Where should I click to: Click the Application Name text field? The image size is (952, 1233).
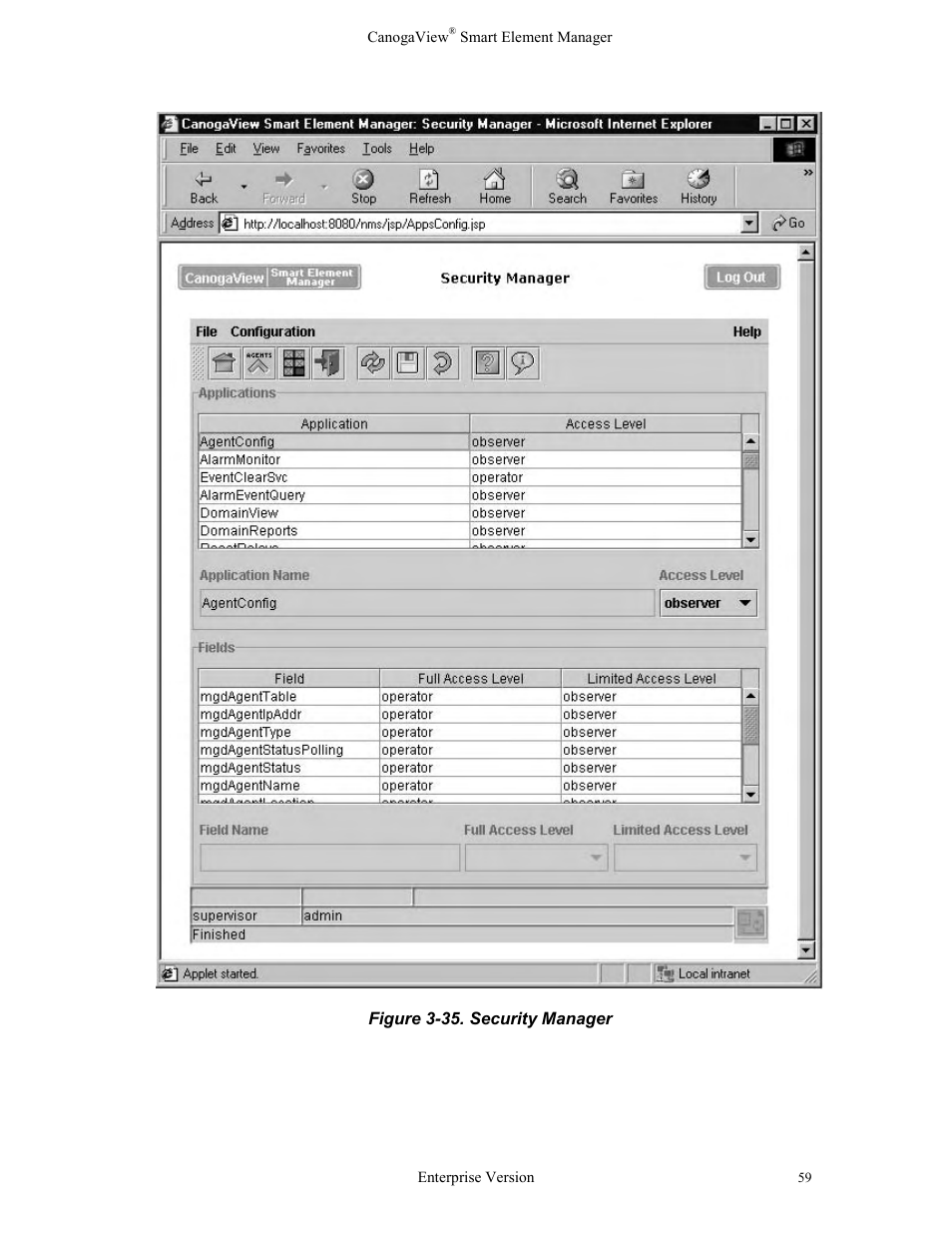pyautogui.click(x=427, y=603)
